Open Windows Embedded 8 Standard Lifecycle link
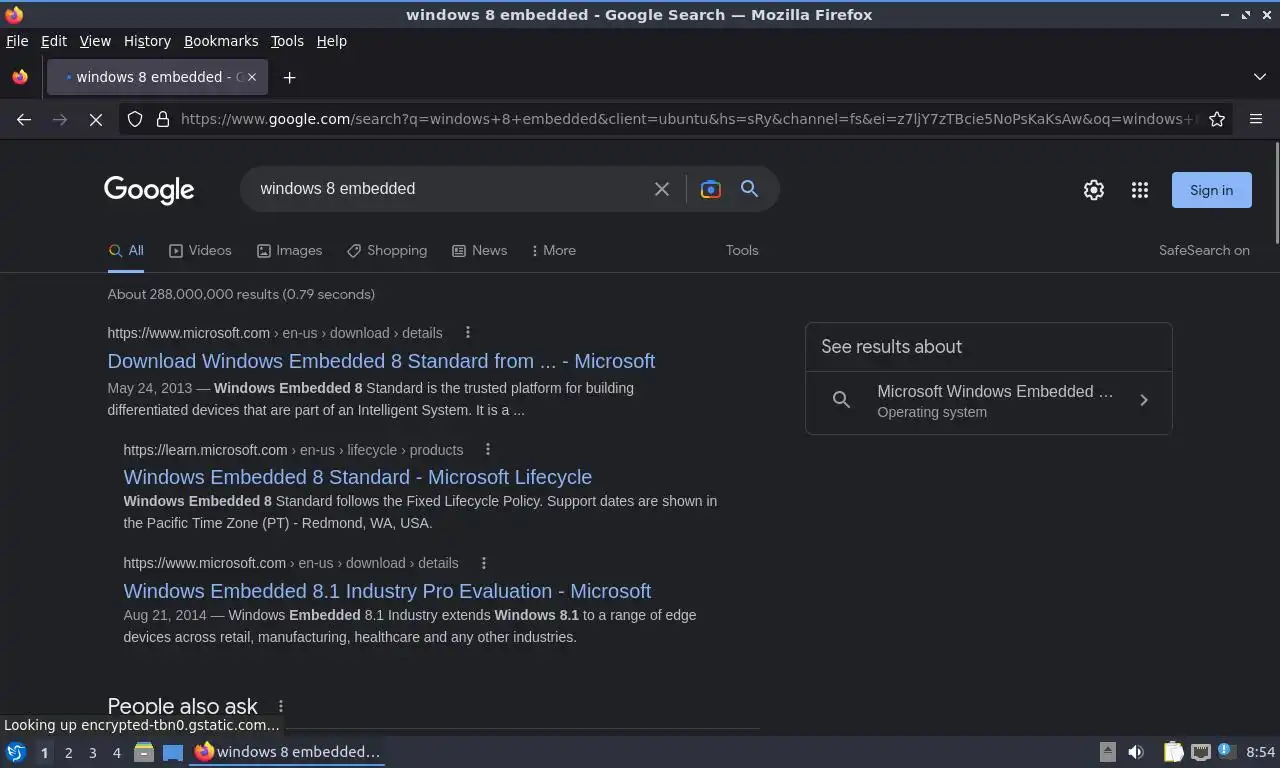Image resolution: width=1280 pixels, height=768 pixels. 358,477
